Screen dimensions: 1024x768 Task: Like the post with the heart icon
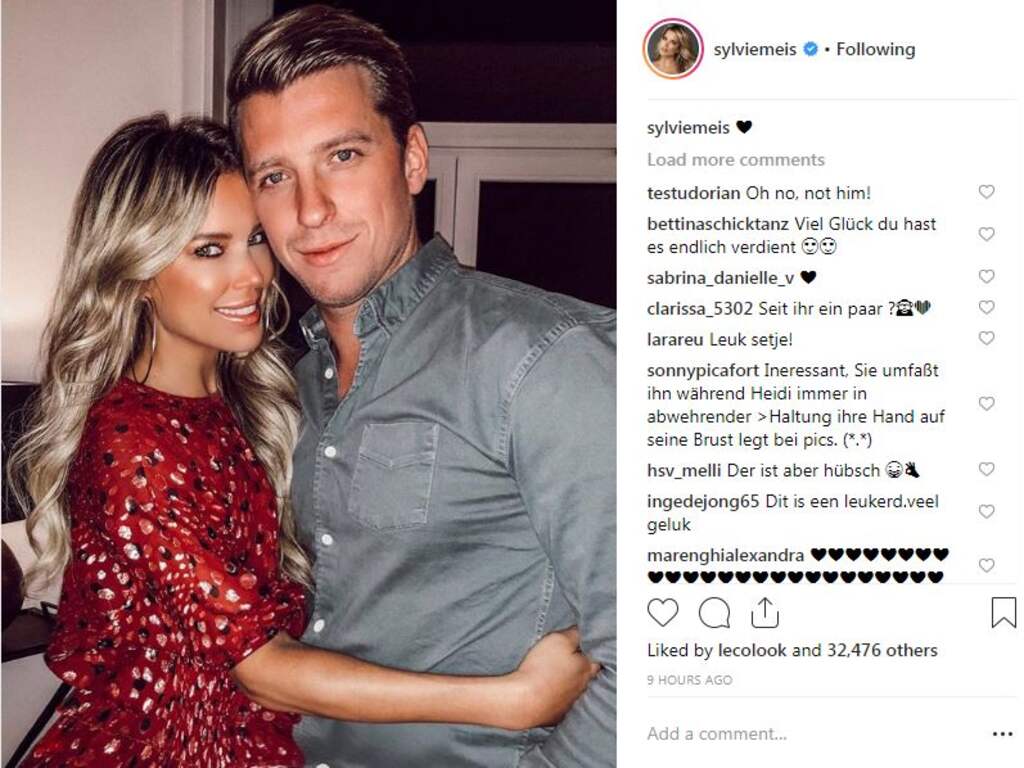[662, 613]
